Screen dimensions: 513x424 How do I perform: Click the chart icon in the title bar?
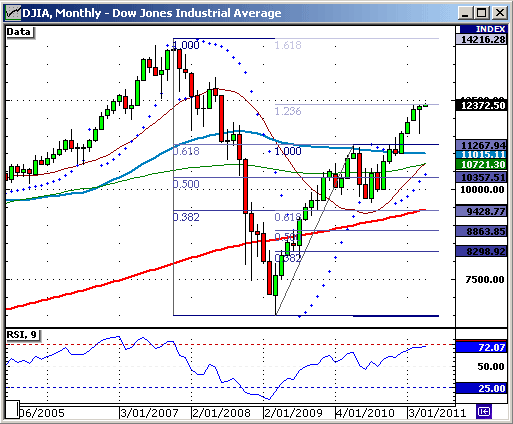pyautogui.click(x=13, y=13)
